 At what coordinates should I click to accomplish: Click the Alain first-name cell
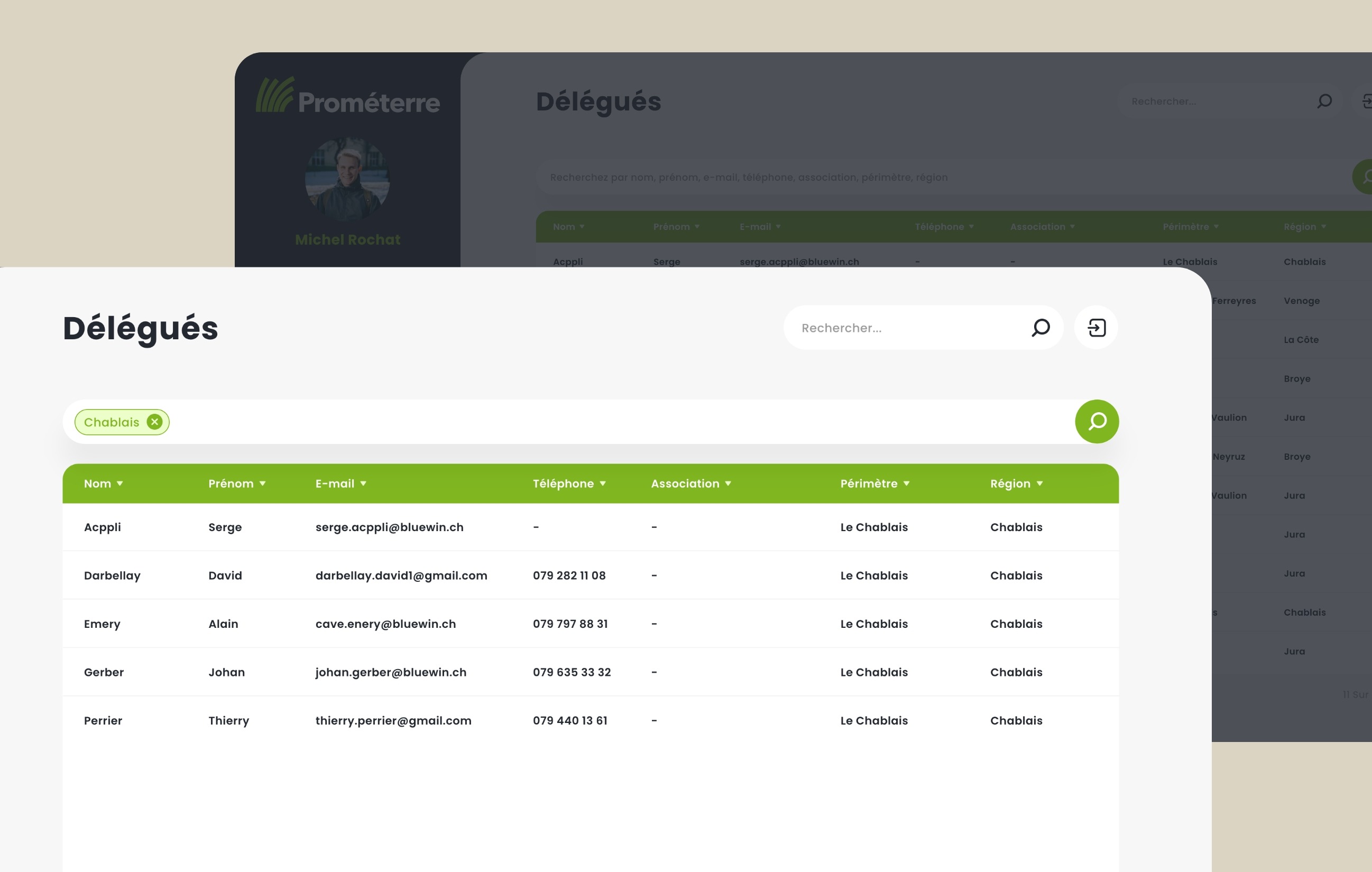[x=223, y=624]
